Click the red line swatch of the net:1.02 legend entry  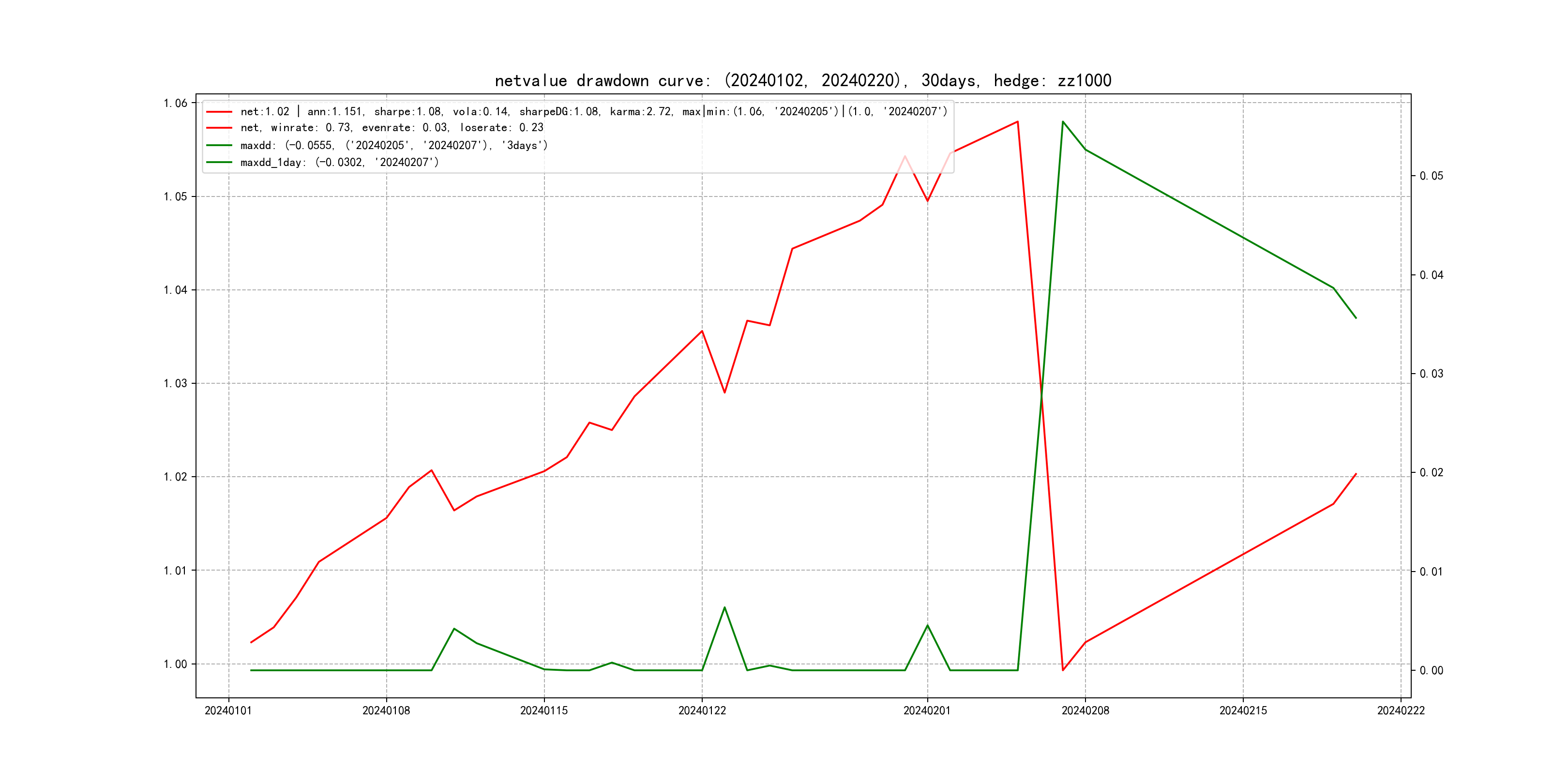[219, 112]
